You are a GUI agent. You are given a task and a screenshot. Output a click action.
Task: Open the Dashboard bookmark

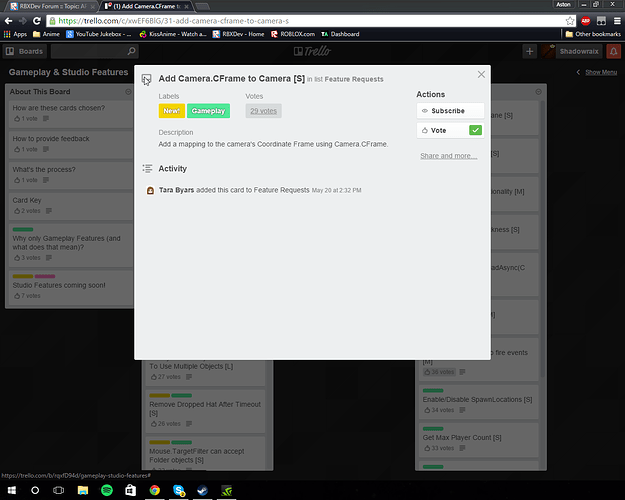coord(340,34)
